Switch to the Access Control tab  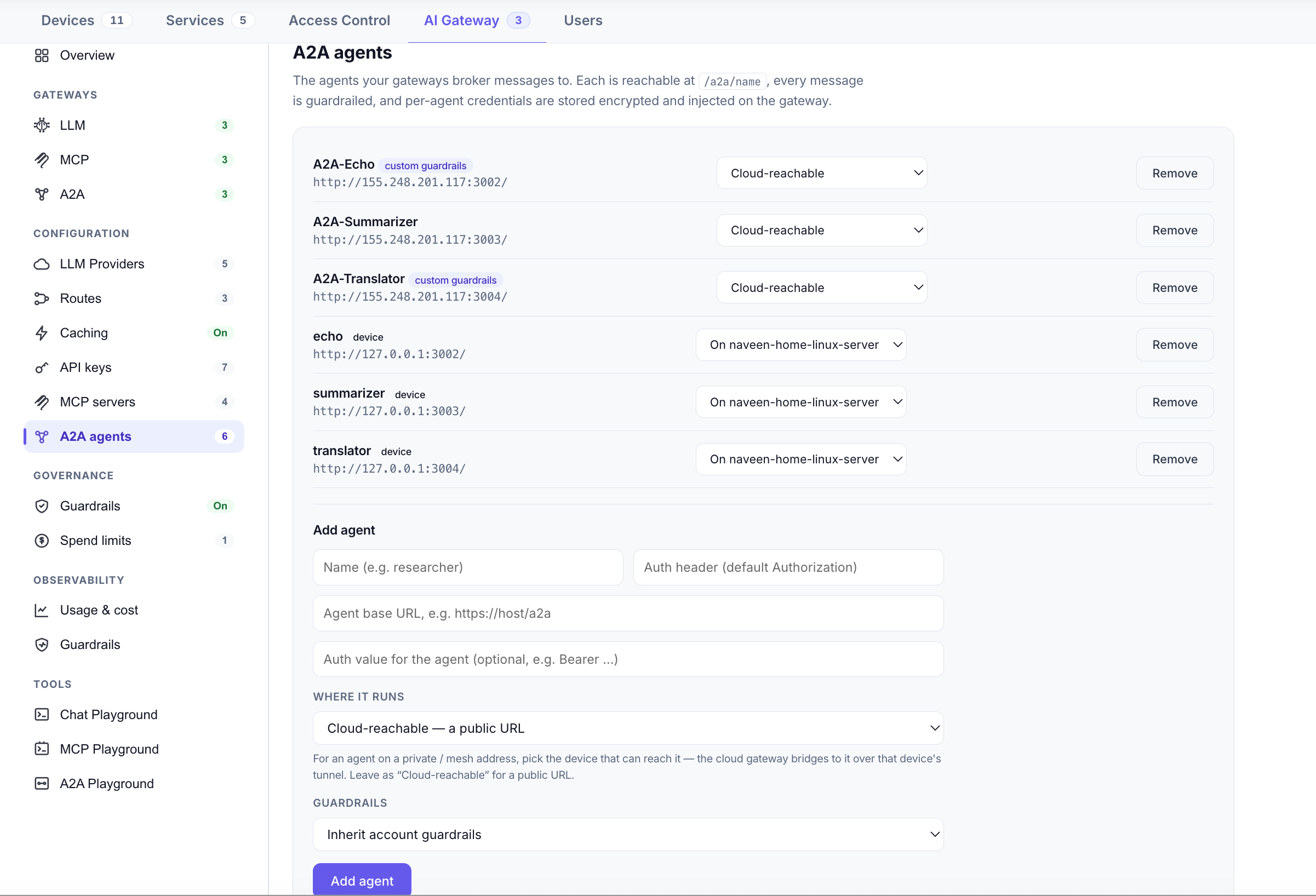339,20
